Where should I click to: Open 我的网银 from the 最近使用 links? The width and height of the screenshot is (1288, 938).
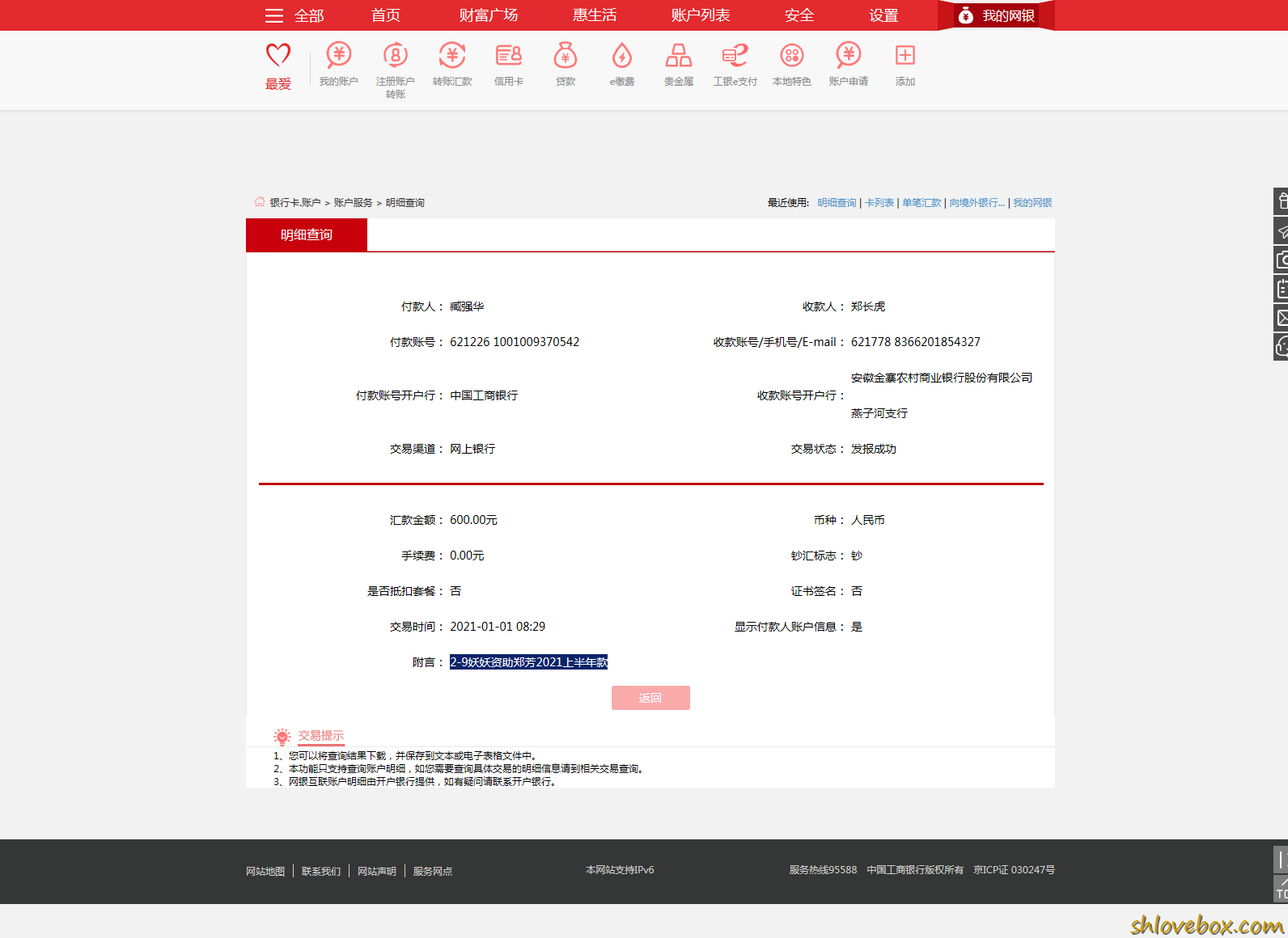1032,203
